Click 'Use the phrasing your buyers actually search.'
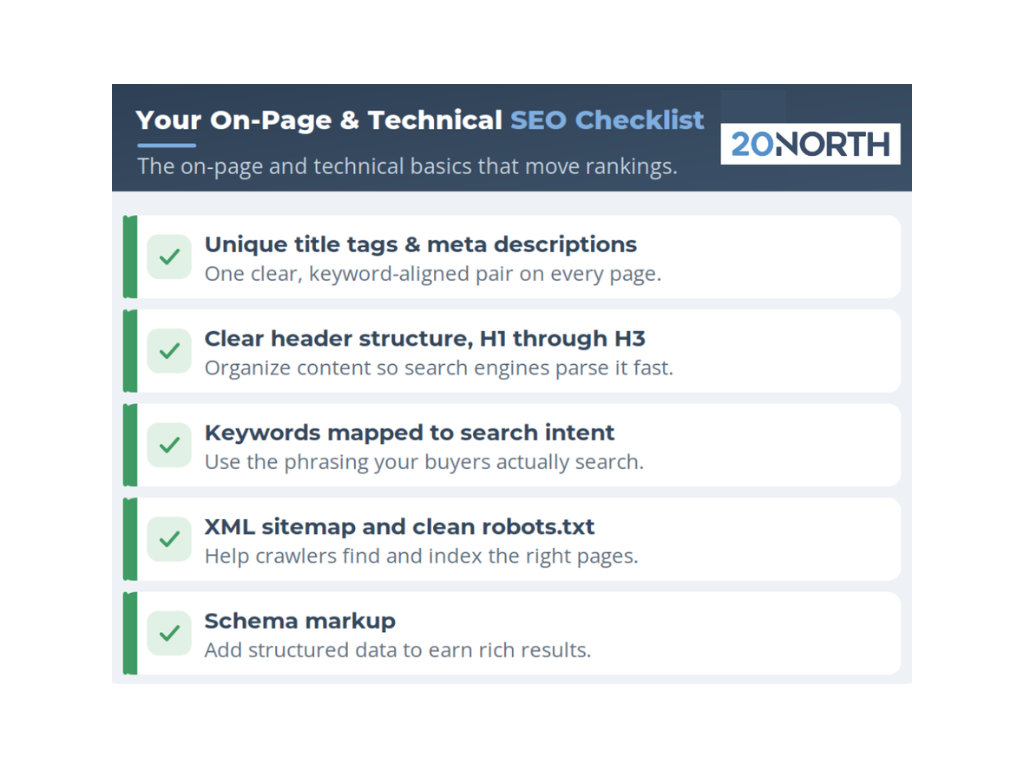1024x768 pixels. (424, 462)
